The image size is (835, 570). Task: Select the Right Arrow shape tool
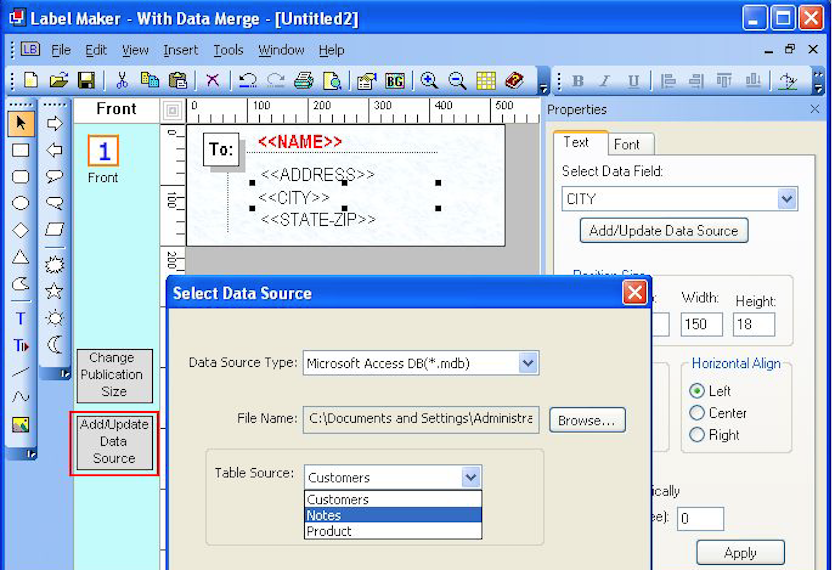click(54, 123)
